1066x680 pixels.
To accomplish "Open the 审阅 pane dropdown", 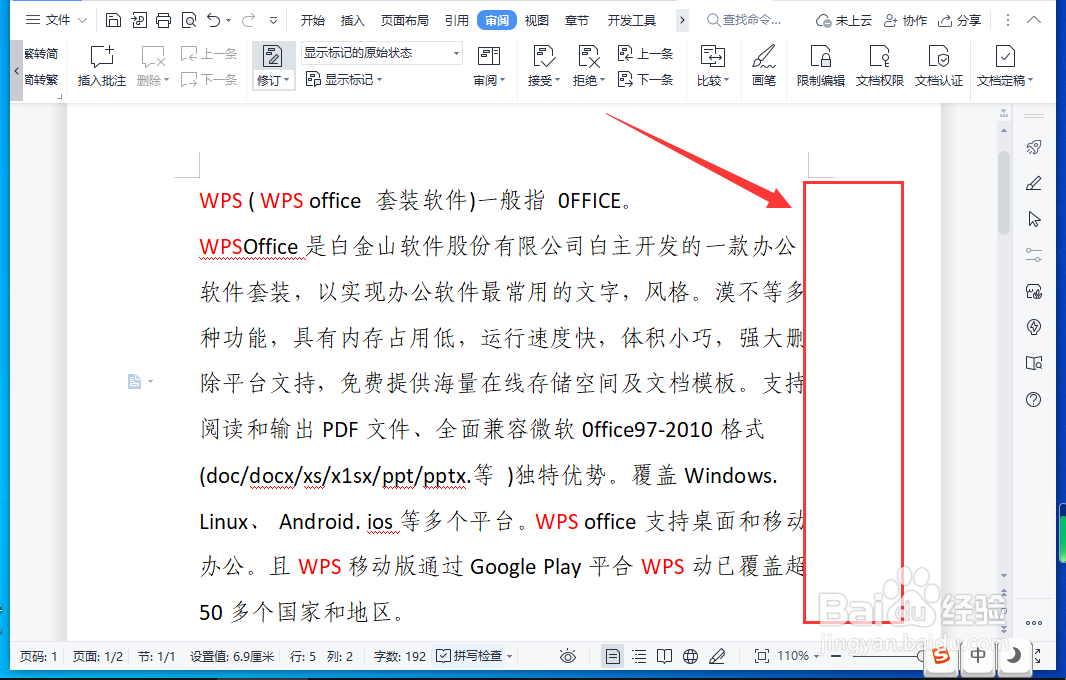I will click(x=489, y=65).
